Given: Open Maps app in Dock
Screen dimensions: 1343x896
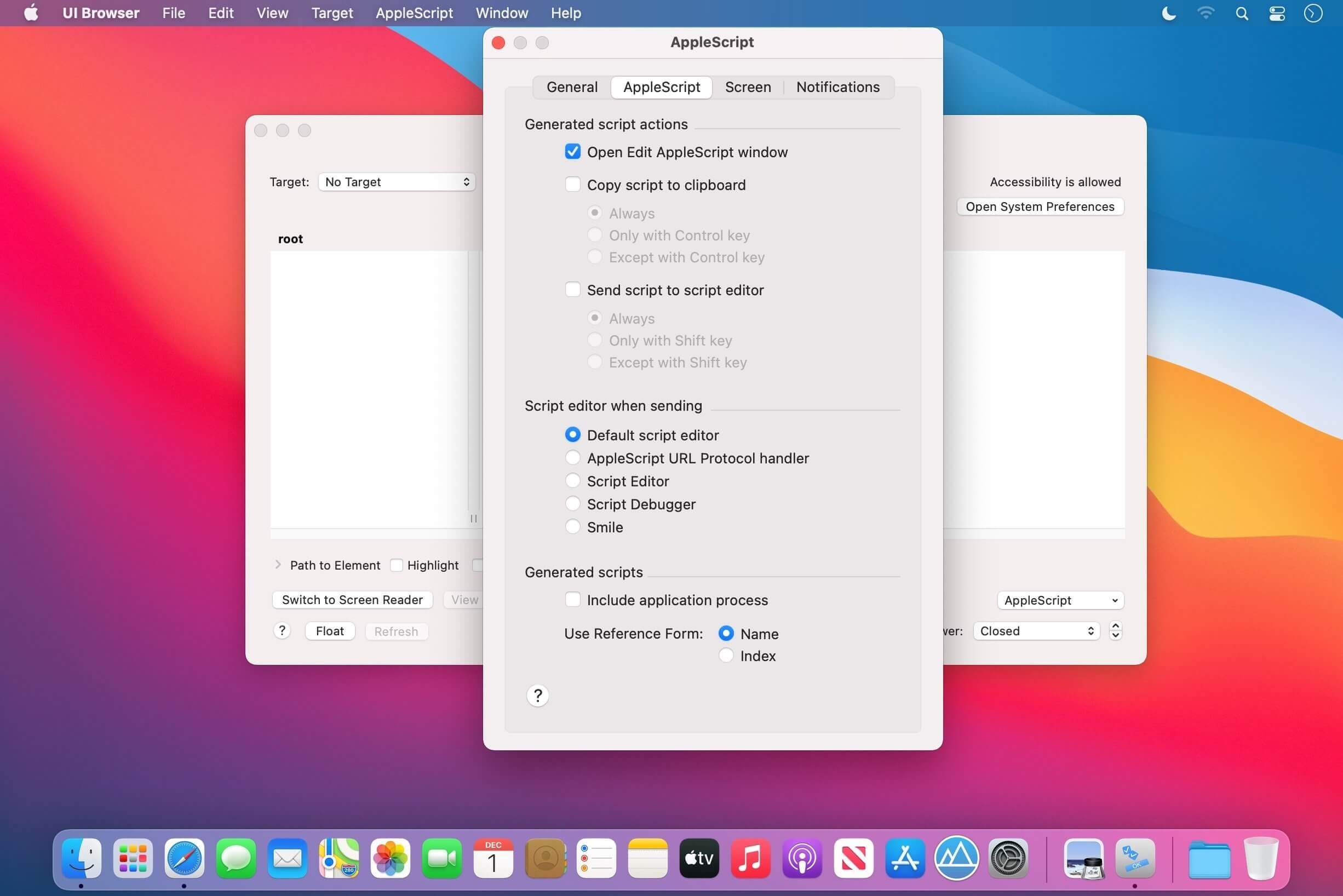Looking at the screenshot, I should [x=339, y=858].
